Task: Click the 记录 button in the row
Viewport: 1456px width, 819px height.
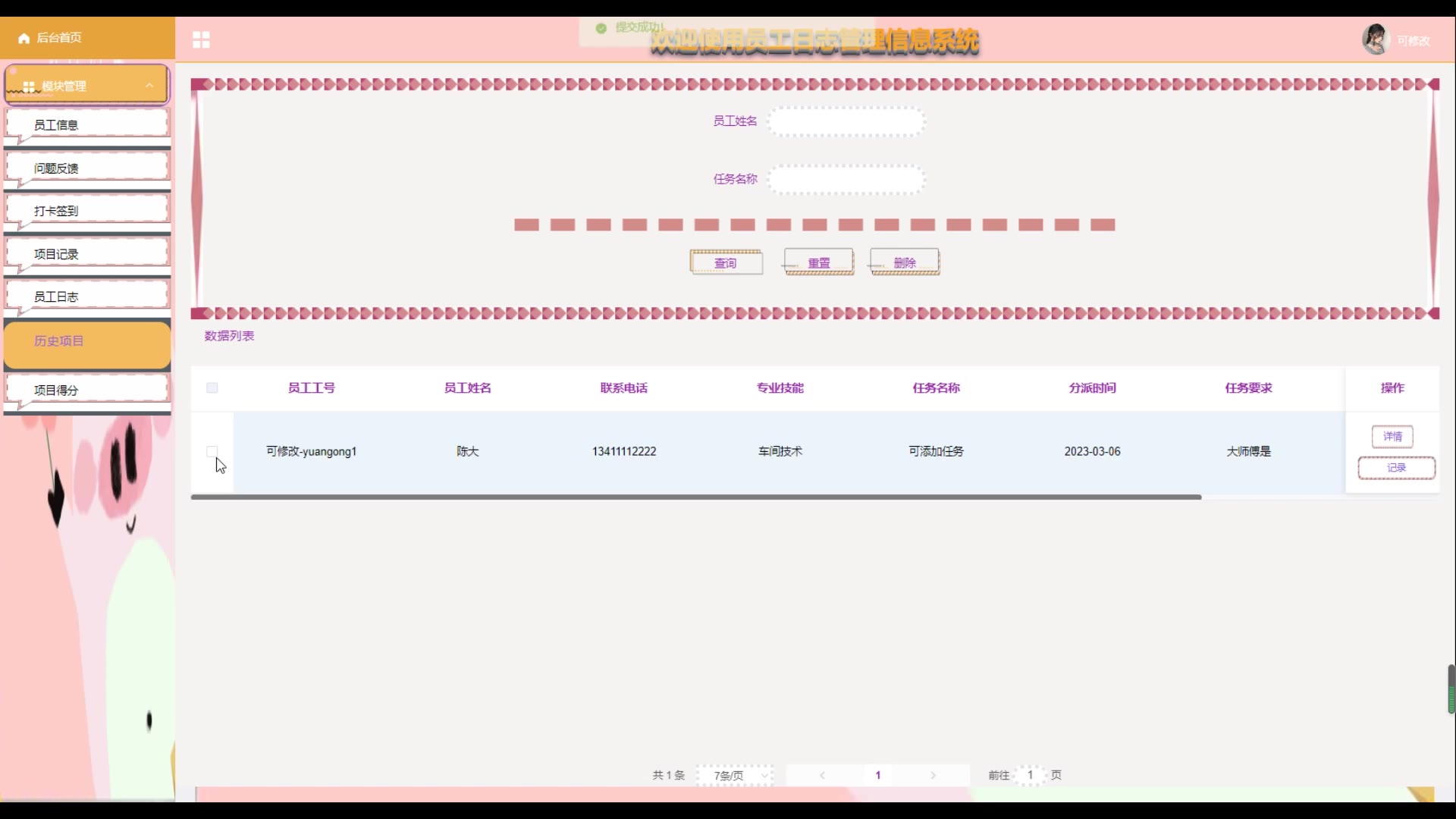Action: [x=1396, y=468]
